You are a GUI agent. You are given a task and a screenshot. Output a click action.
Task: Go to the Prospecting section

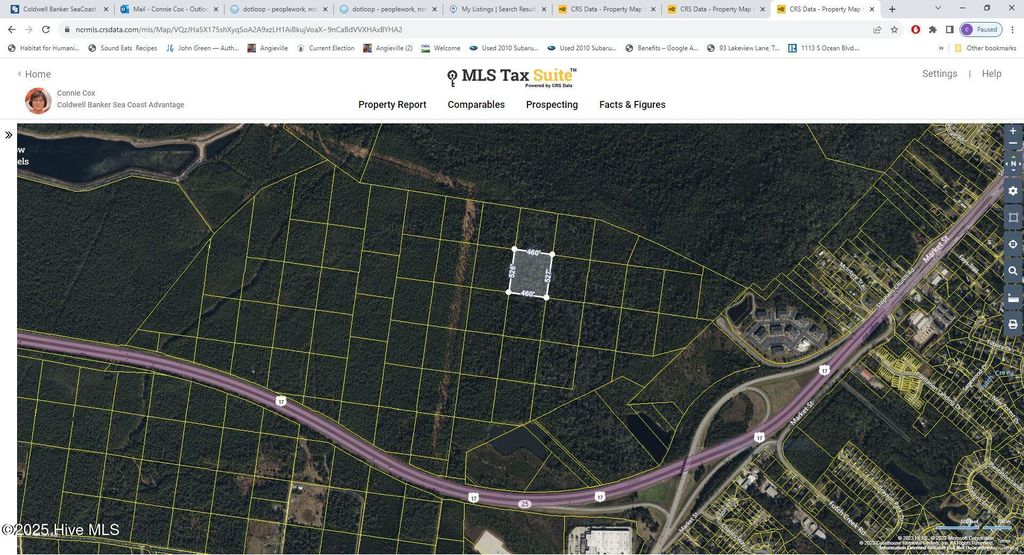tap(552, 105)
